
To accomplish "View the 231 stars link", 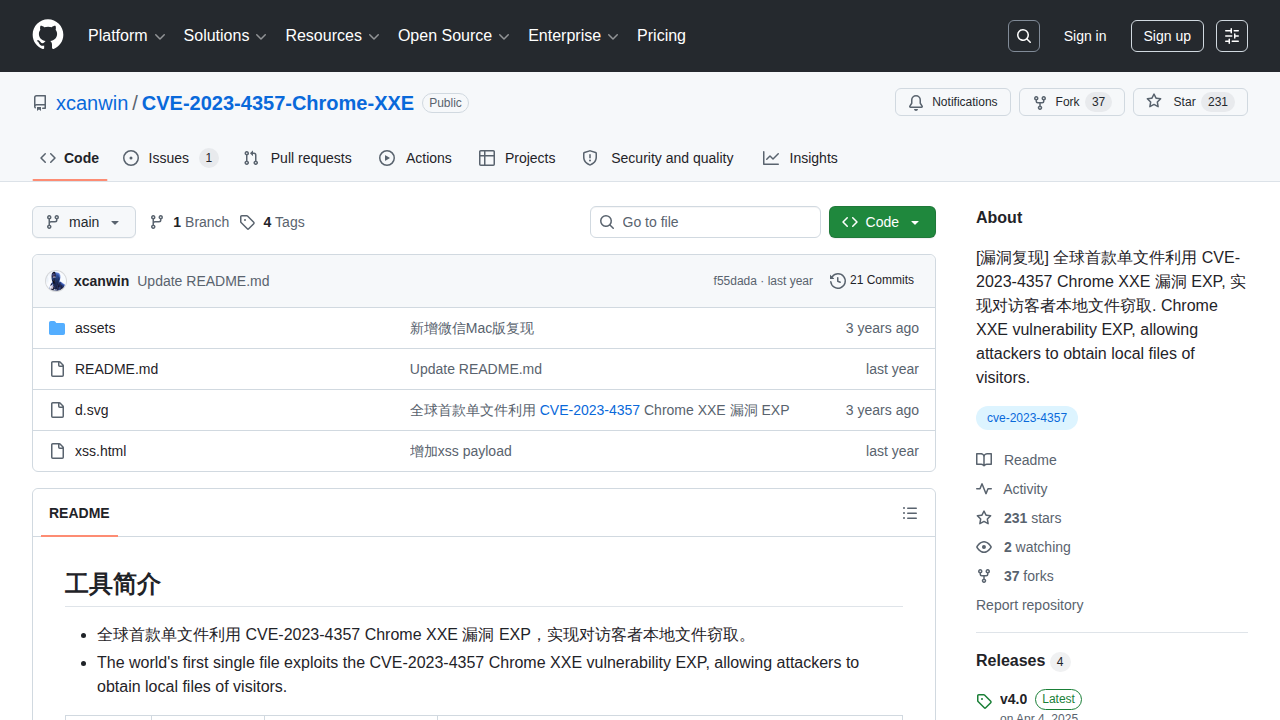I will 1019,518.
